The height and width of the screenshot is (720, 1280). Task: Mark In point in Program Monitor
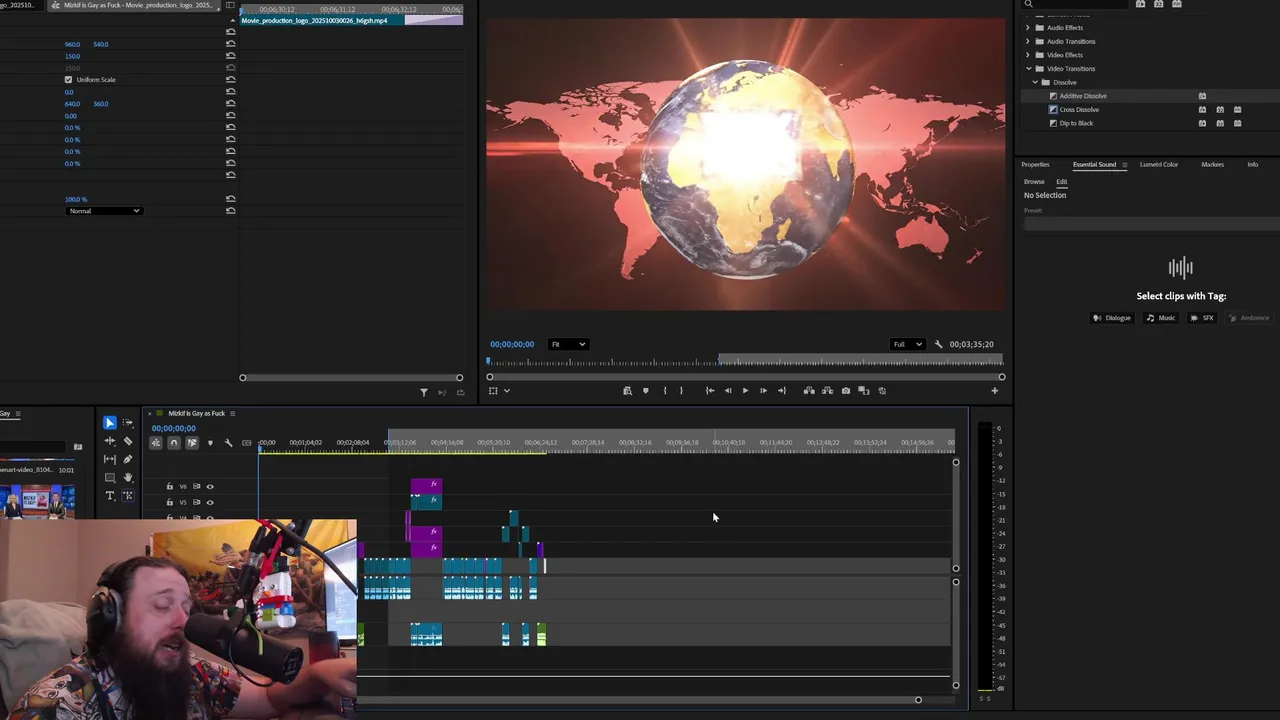click(665, 391)
